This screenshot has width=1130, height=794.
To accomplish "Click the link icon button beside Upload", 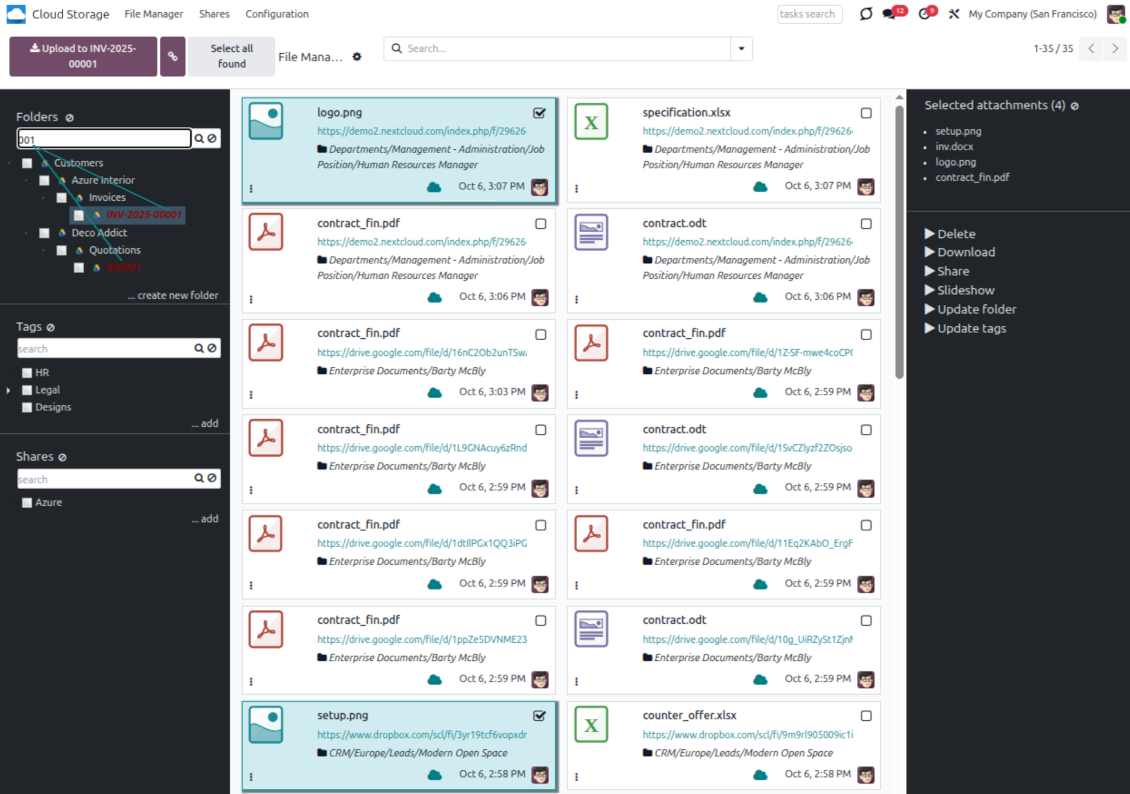I will click(x=173, y=57).
